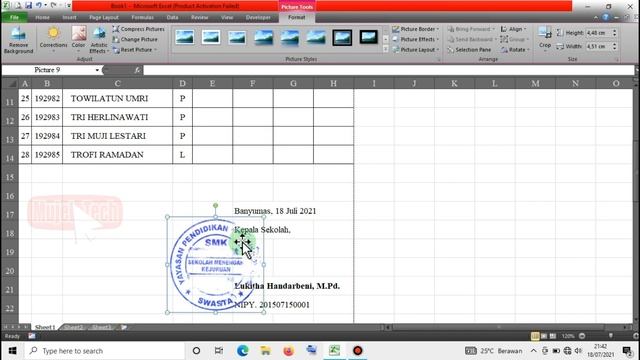Click text Lukitha Handarbeni, M.Pd.
This screenshot has height=360, width=640.
tap(287, 286)
